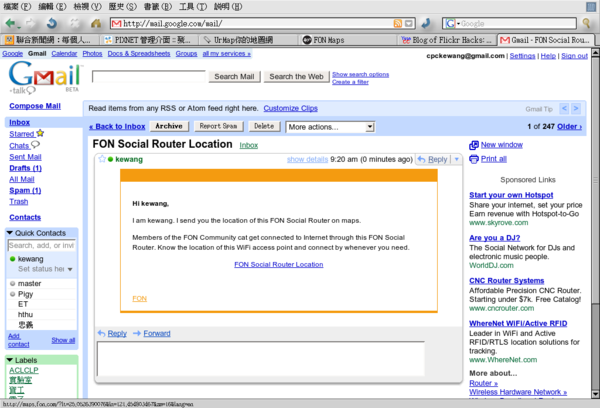This screenshot has width=600, height=408.
Task: Click the Archive button
Action: tap(169, 126)
